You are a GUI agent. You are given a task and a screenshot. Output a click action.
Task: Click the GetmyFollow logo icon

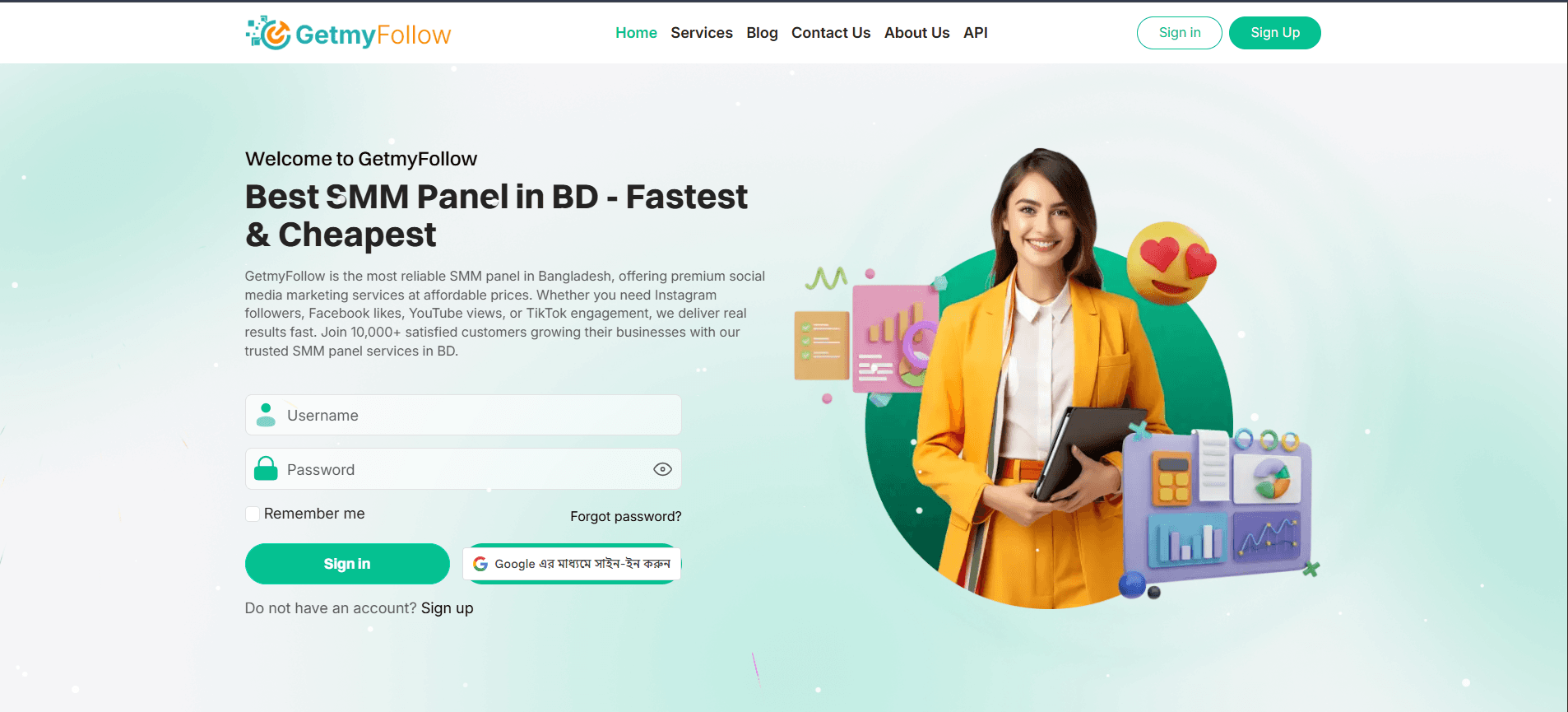click(268, 33)
